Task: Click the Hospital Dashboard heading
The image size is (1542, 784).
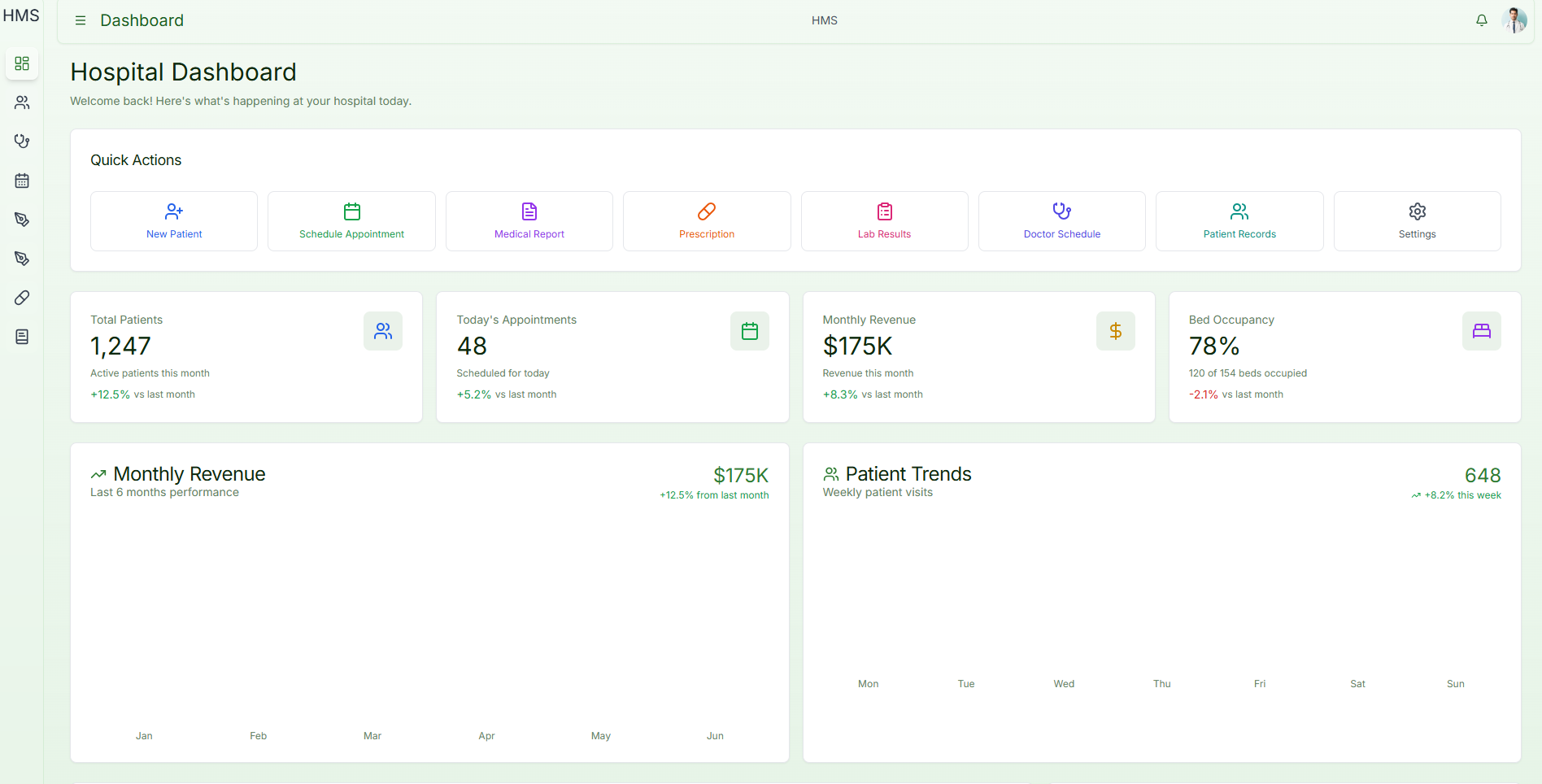Action: [183, 72]
